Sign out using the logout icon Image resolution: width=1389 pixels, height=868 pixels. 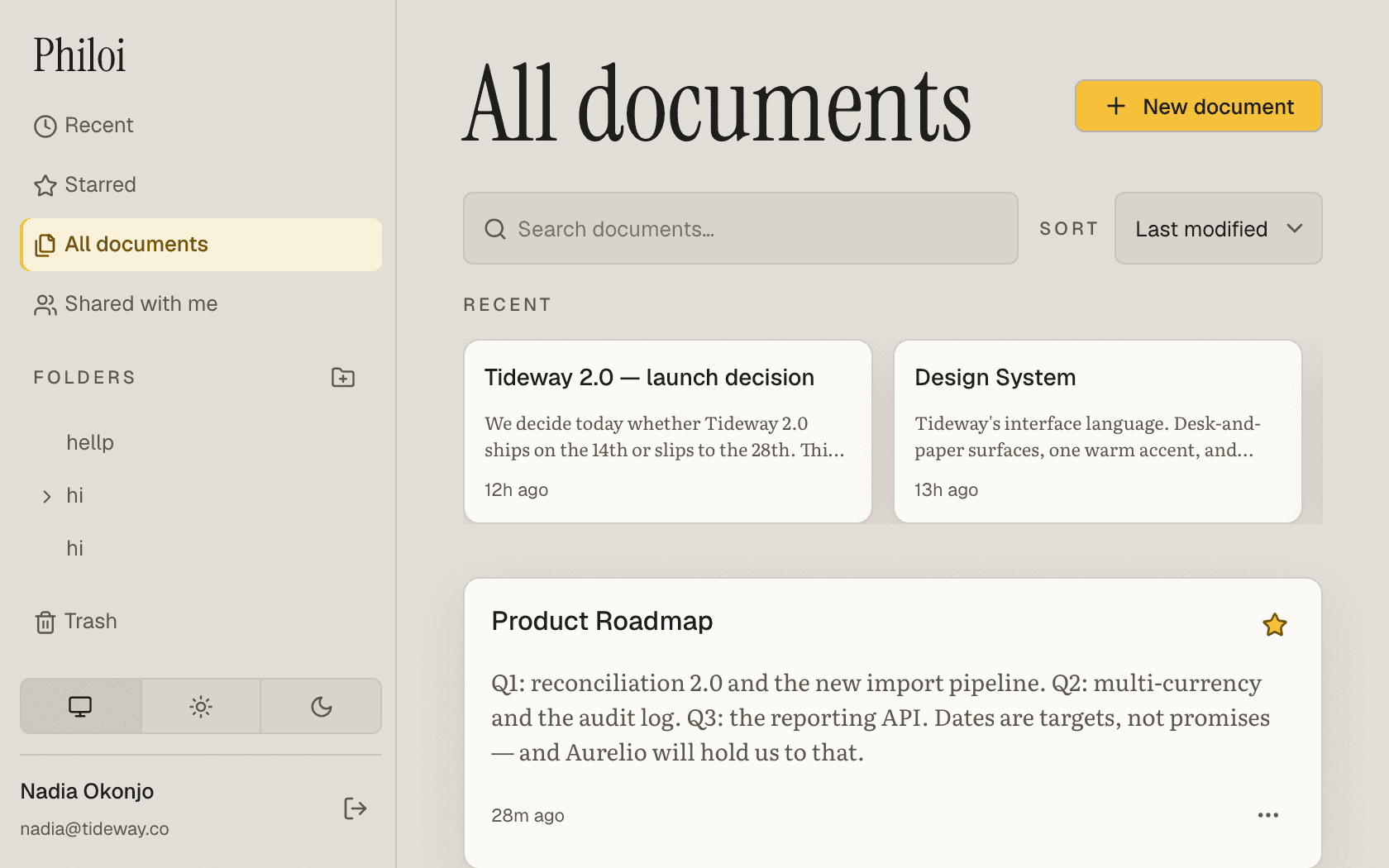coord(355,808)
